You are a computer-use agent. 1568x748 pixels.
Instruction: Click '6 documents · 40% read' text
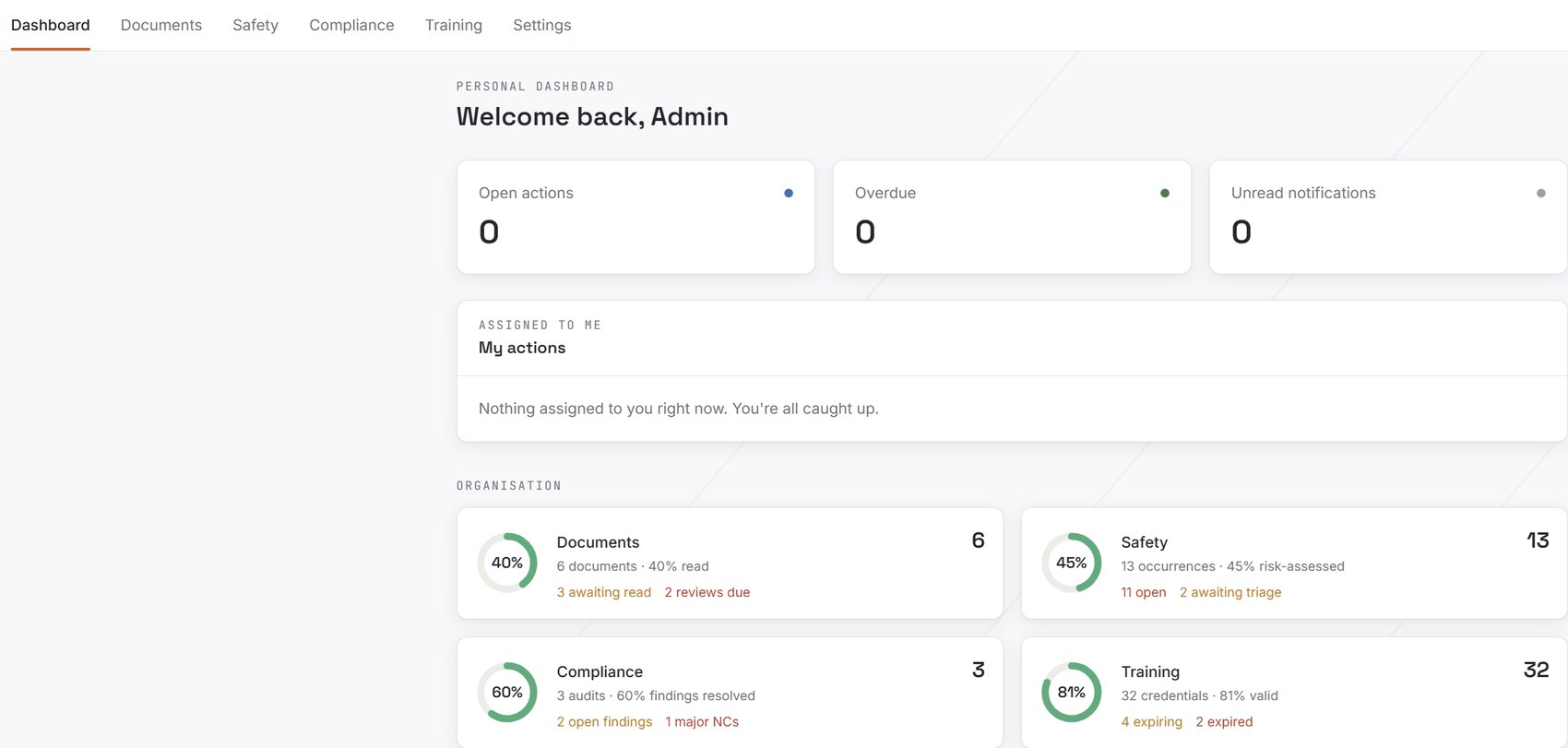pyautogui.click(x=633, y=566)
